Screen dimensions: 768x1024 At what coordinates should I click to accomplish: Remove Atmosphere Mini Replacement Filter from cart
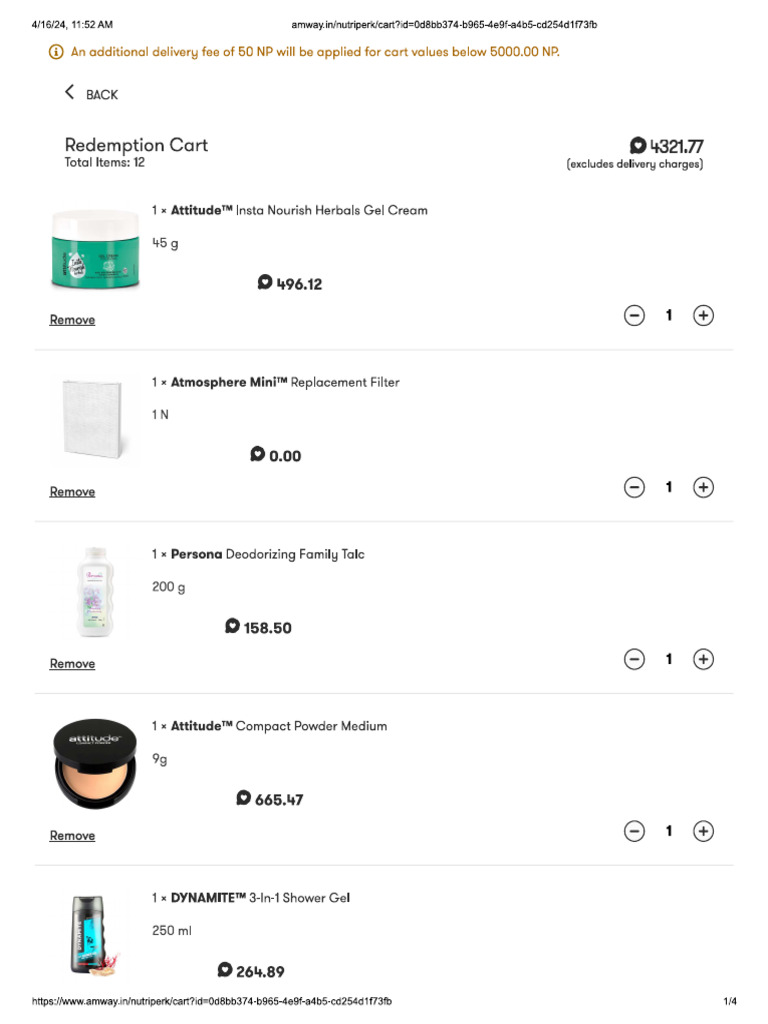[x=72, y=492]
